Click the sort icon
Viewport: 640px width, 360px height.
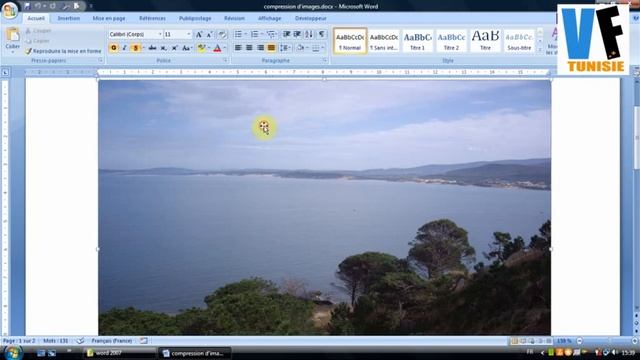309,34
